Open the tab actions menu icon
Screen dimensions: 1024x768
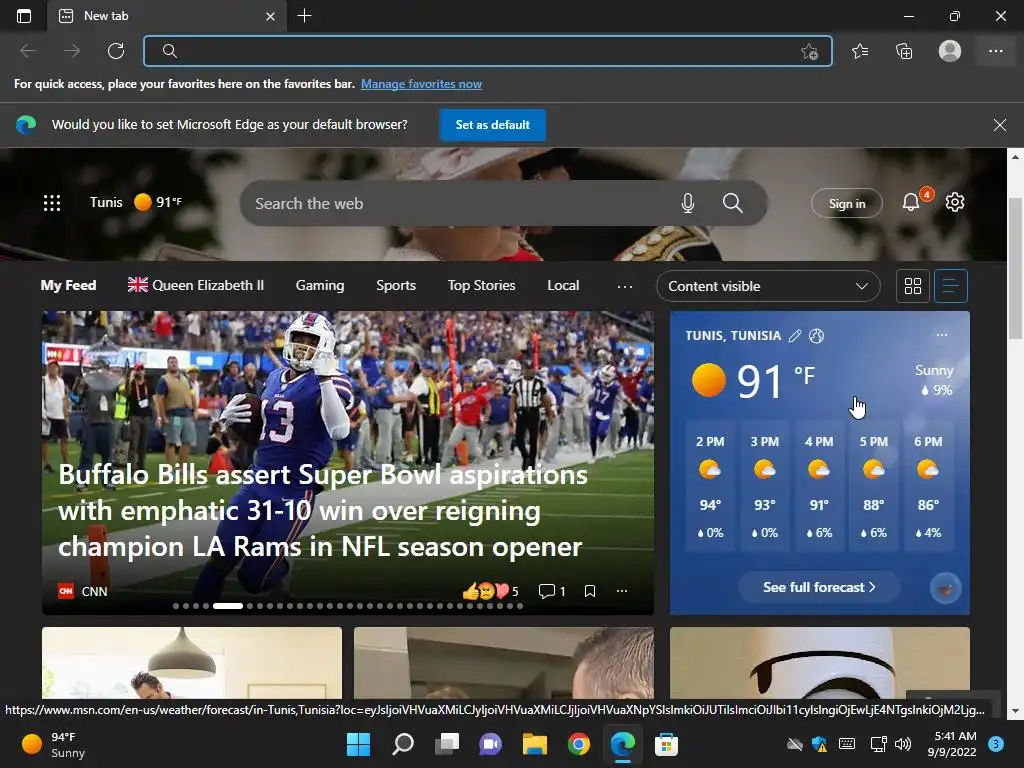click(24, 16)
